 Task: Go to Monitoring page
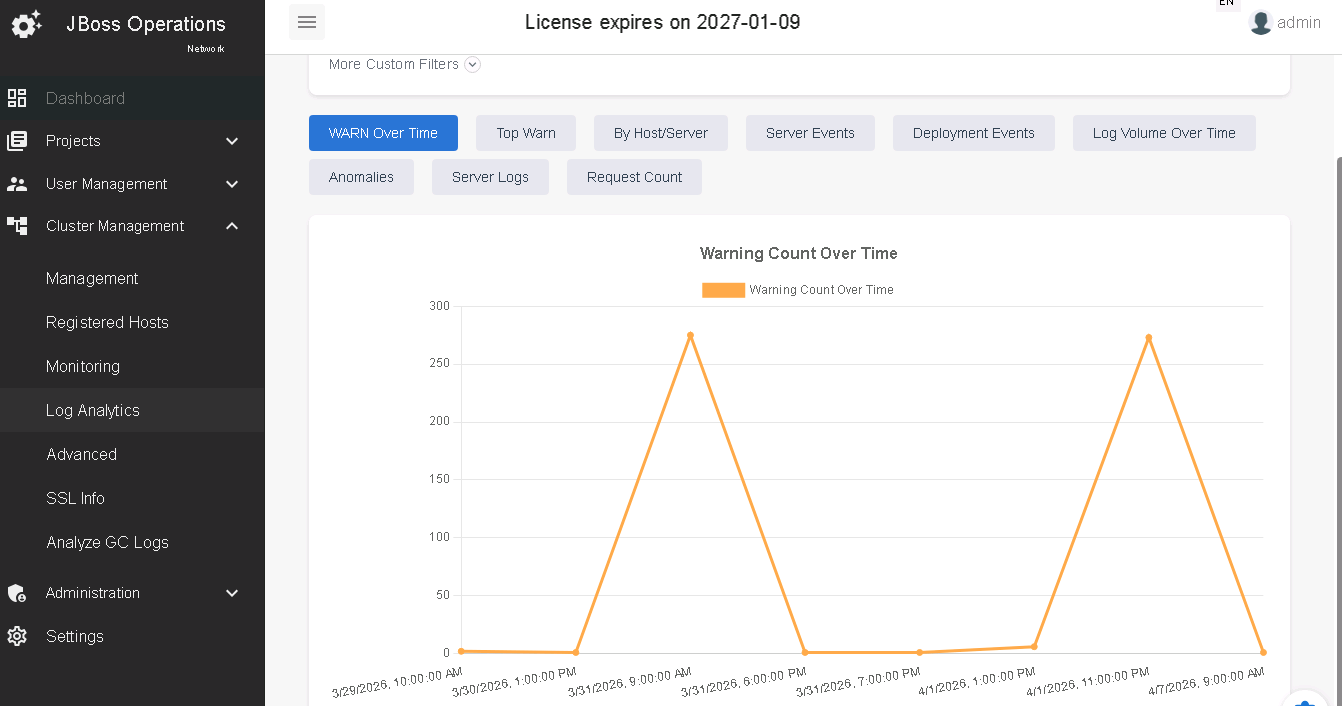[132, 366]
